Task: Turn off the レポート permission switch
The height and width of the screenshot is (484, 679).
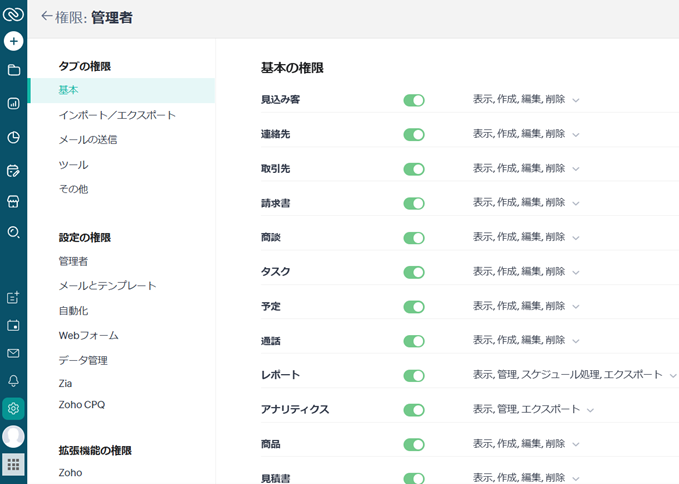Action: pos(414,376)
